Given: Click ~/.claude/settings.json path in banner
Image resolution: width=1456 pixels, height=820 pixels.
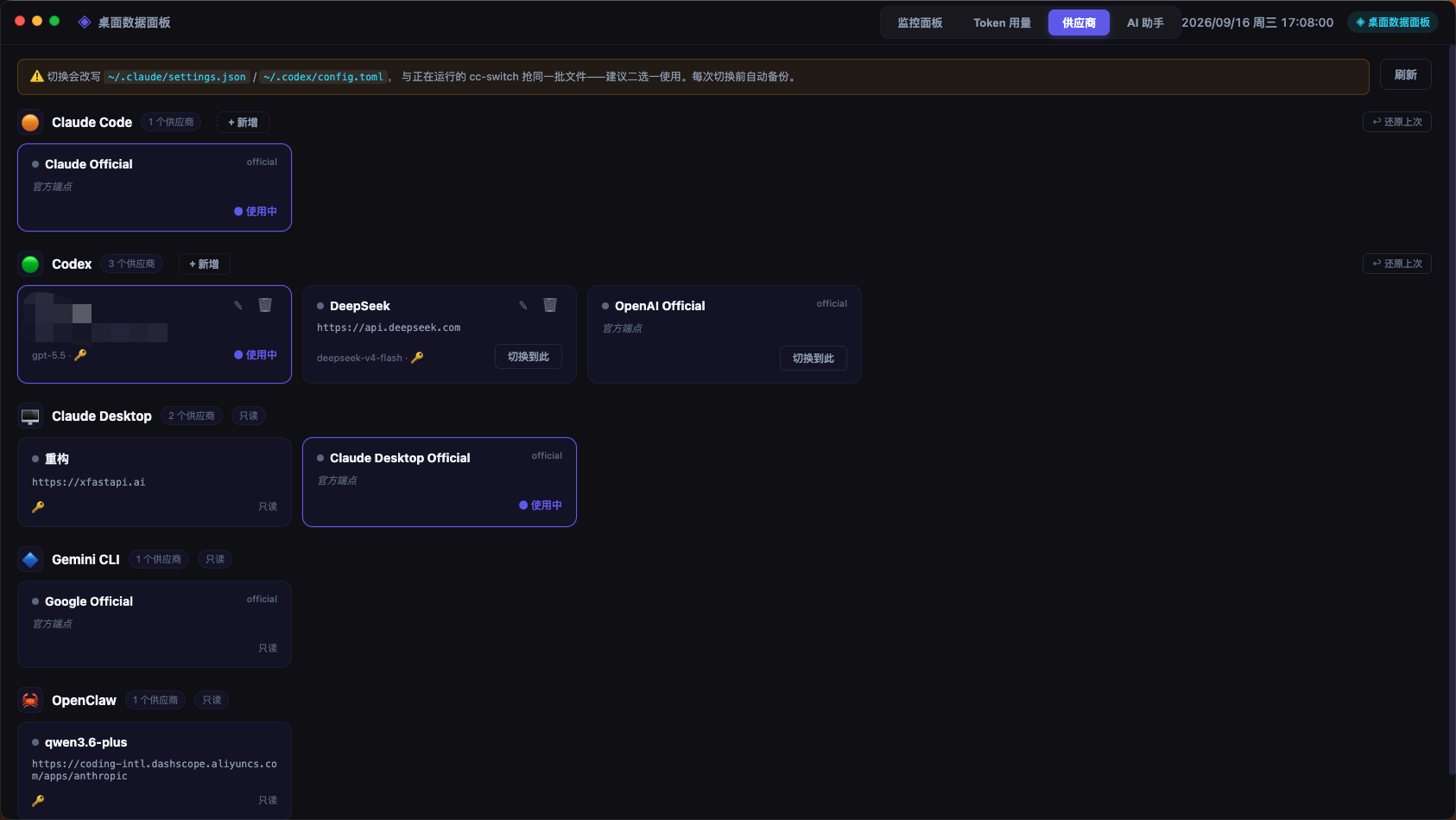Looking at the screenshot, I should [x=177, y=77].
